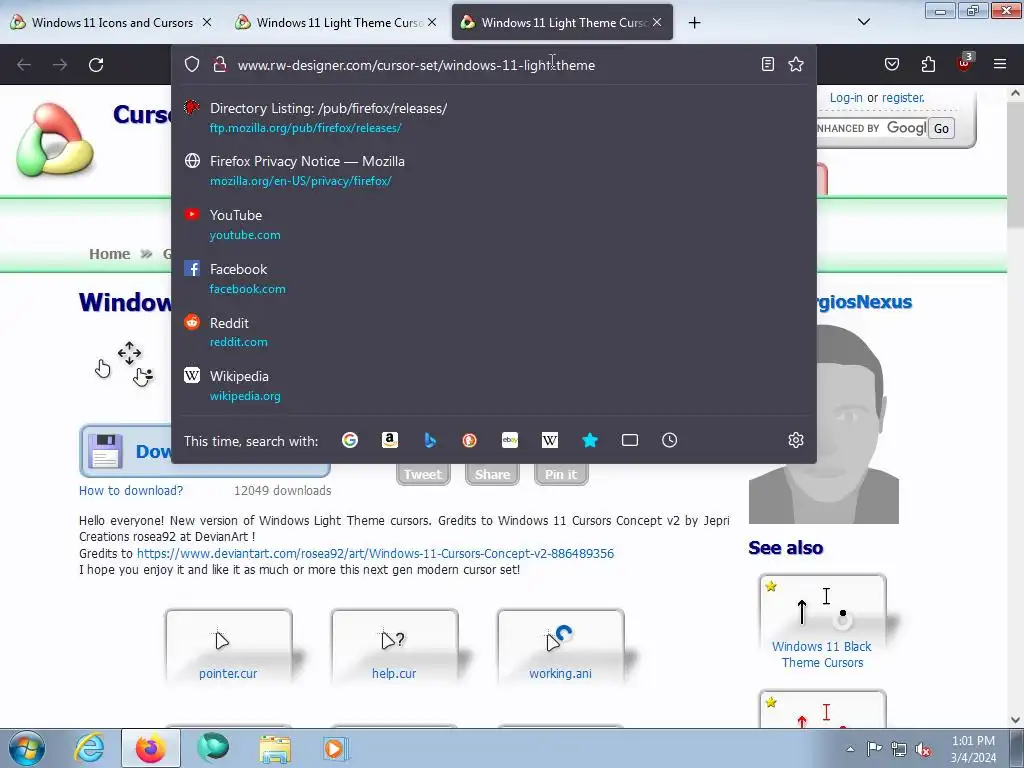The height and width of the screenshot is (768, 1024).
Task: Click the Firefox back arrow button
Action: point(24,65)
